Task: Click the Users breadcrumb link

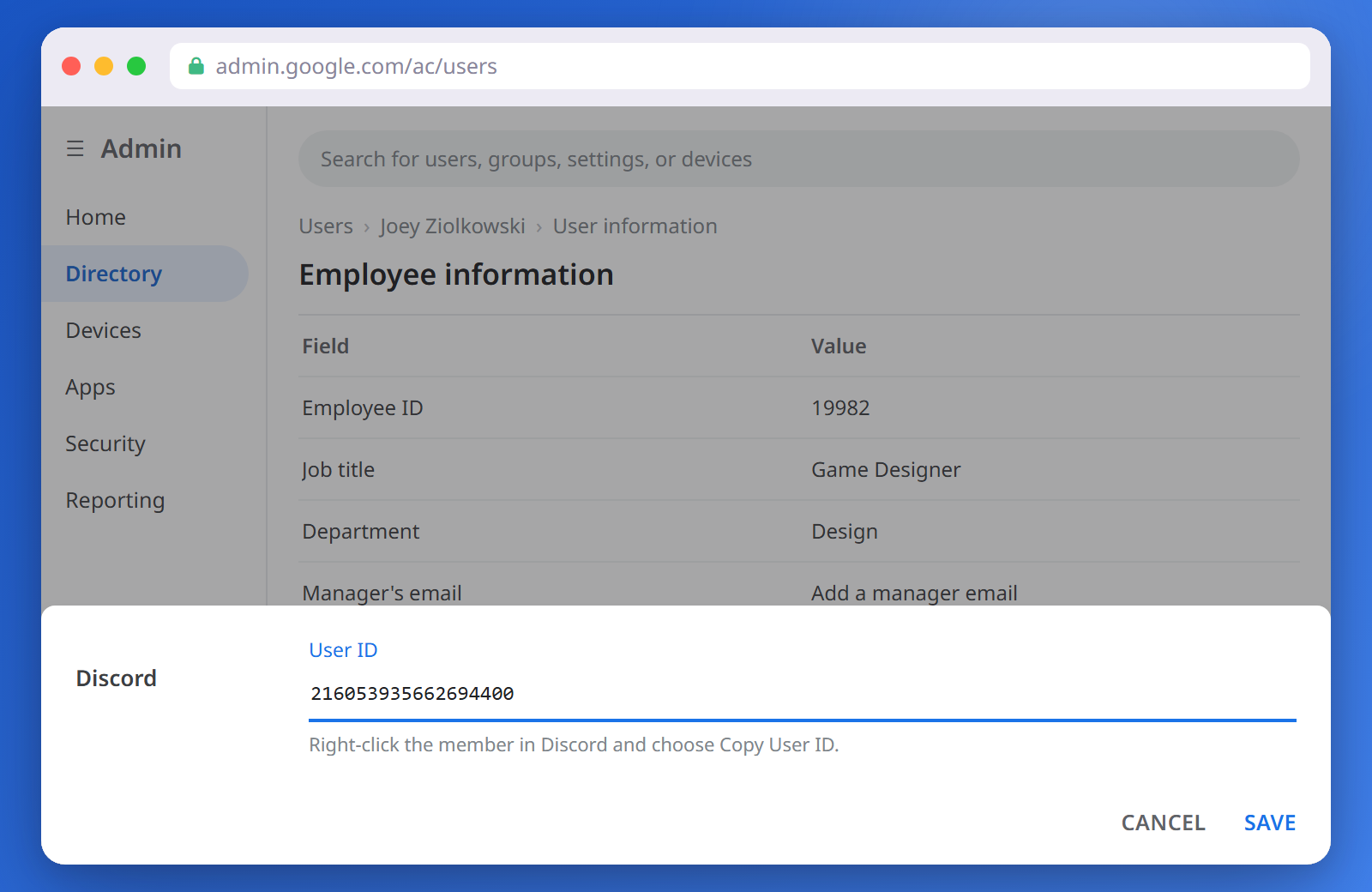Action: 326,226
